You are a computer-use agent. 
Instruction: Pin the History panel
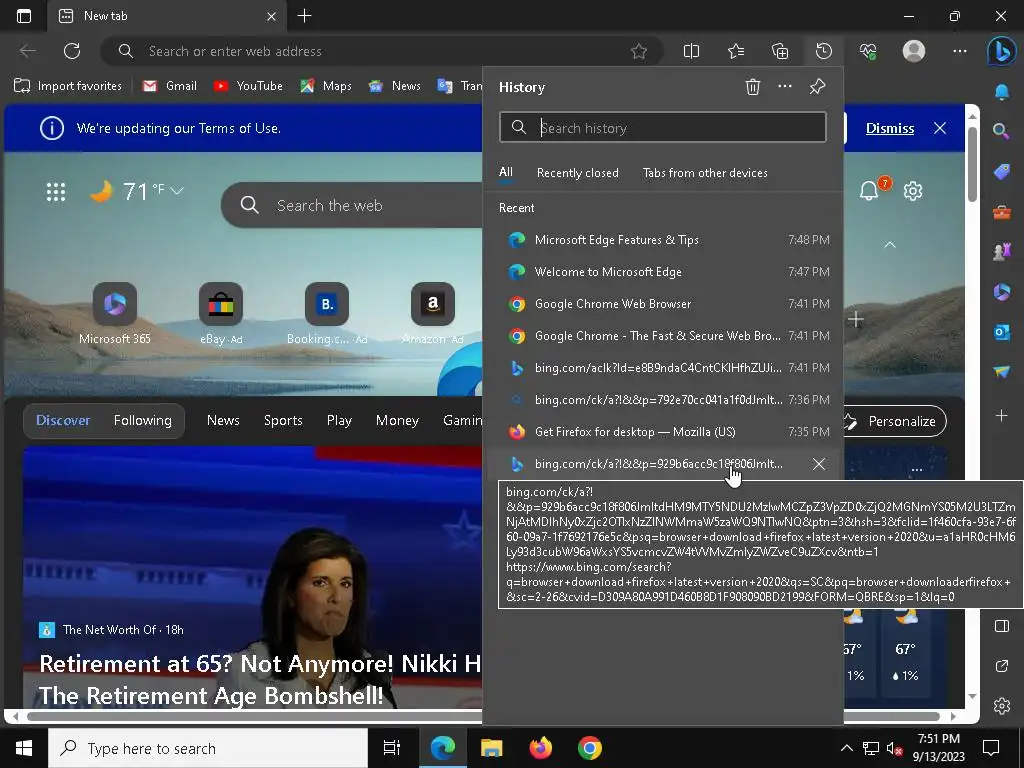(x=817, y=87)
